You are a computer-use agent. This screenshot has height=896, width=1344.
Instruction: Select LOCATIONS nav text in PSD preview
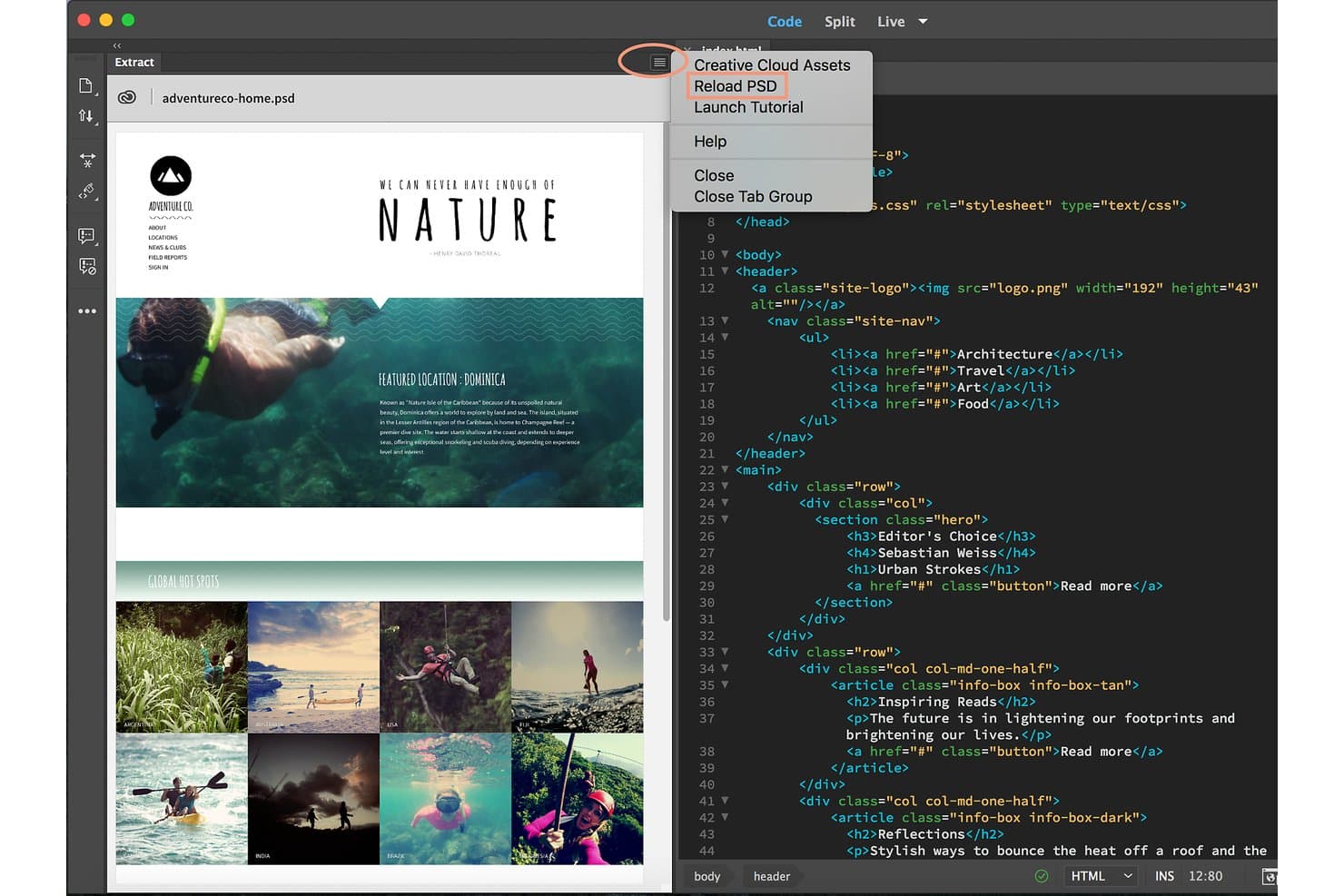(163, 238)
